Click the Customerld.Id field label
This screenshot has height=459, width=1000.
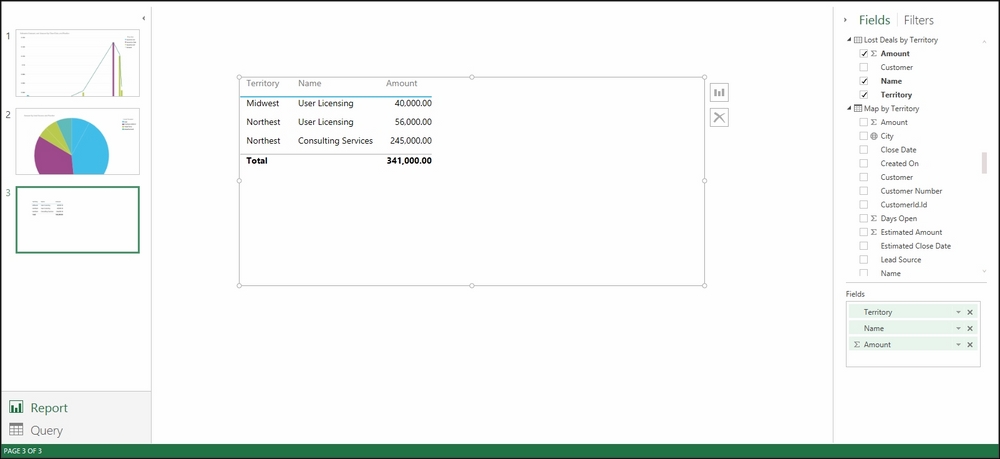pyautogui.click(x=904, y=205)
